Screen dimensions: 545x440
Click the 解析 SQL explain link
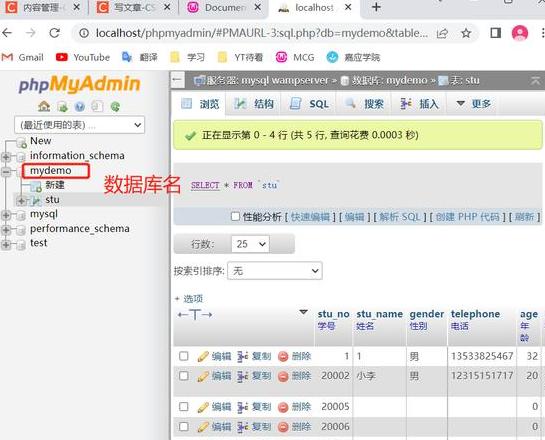tap(400, 217)
